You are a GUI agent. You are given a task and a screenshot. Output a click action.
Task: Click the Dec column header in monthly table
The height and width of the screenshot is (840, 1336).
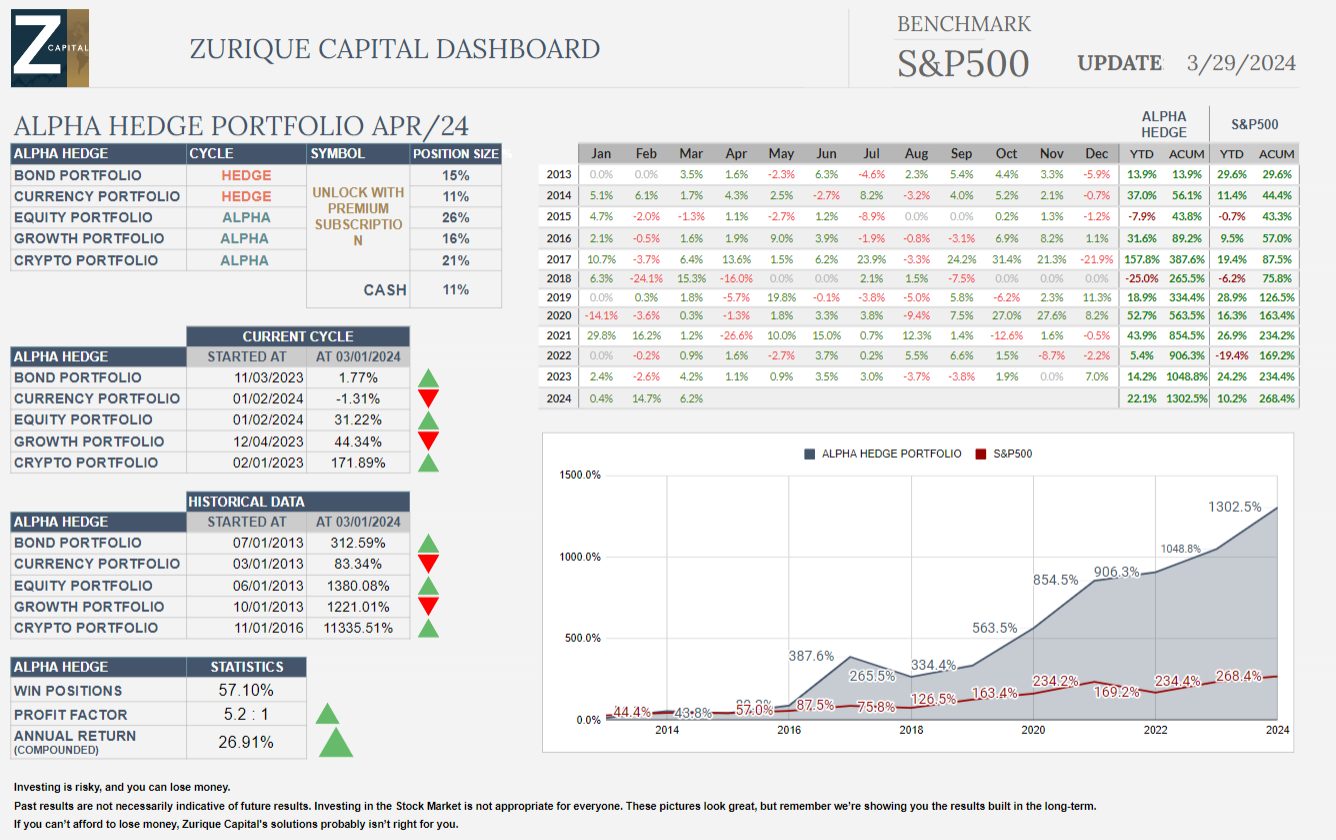[x=1097, y=154]
